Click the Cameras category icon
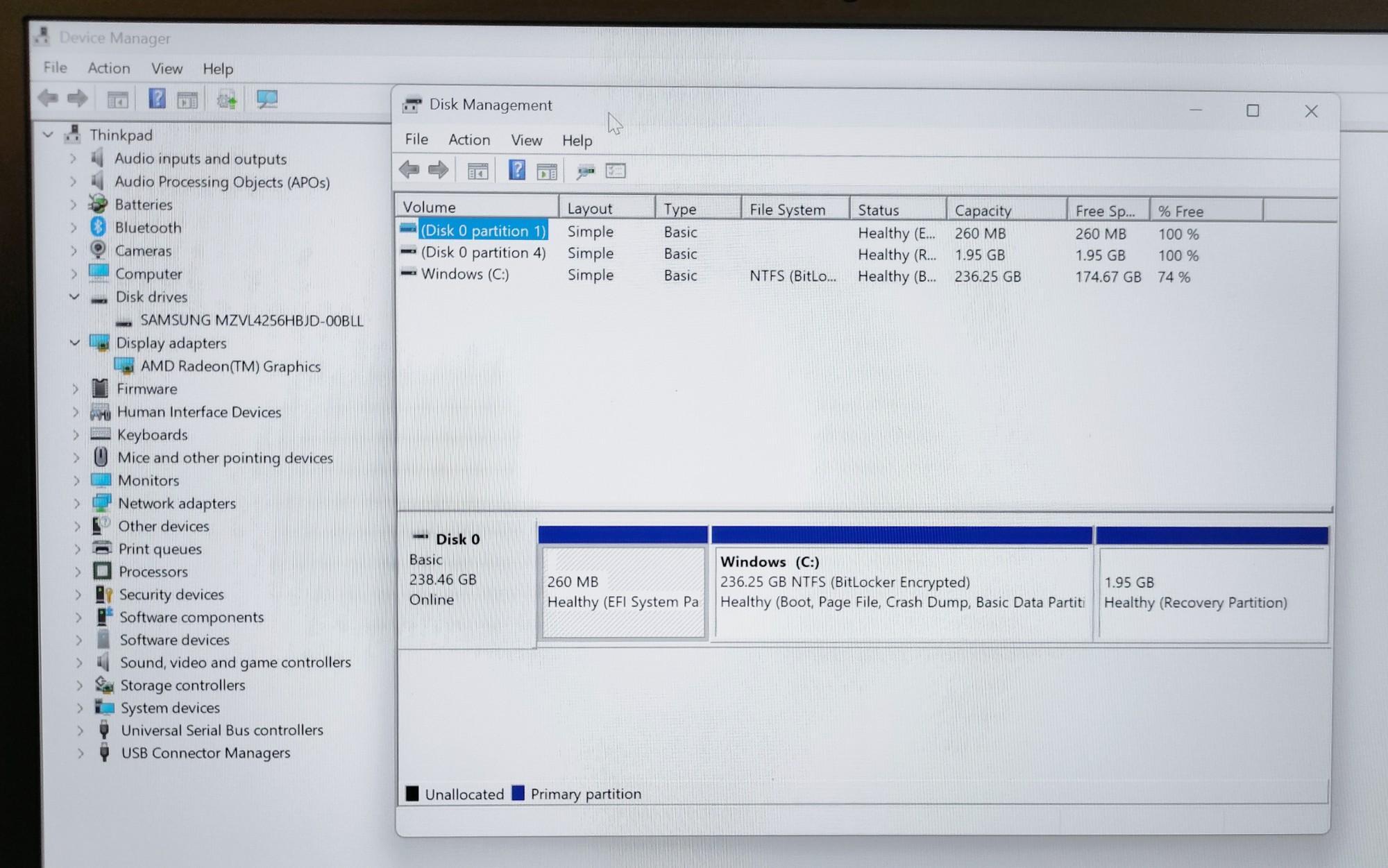 (x=99, y=250)
